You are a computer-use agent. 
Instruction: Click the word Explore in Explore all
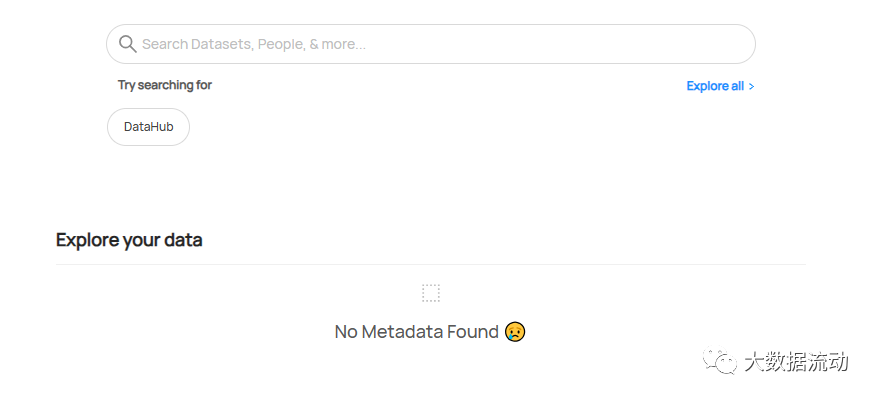tap(707, 86)
